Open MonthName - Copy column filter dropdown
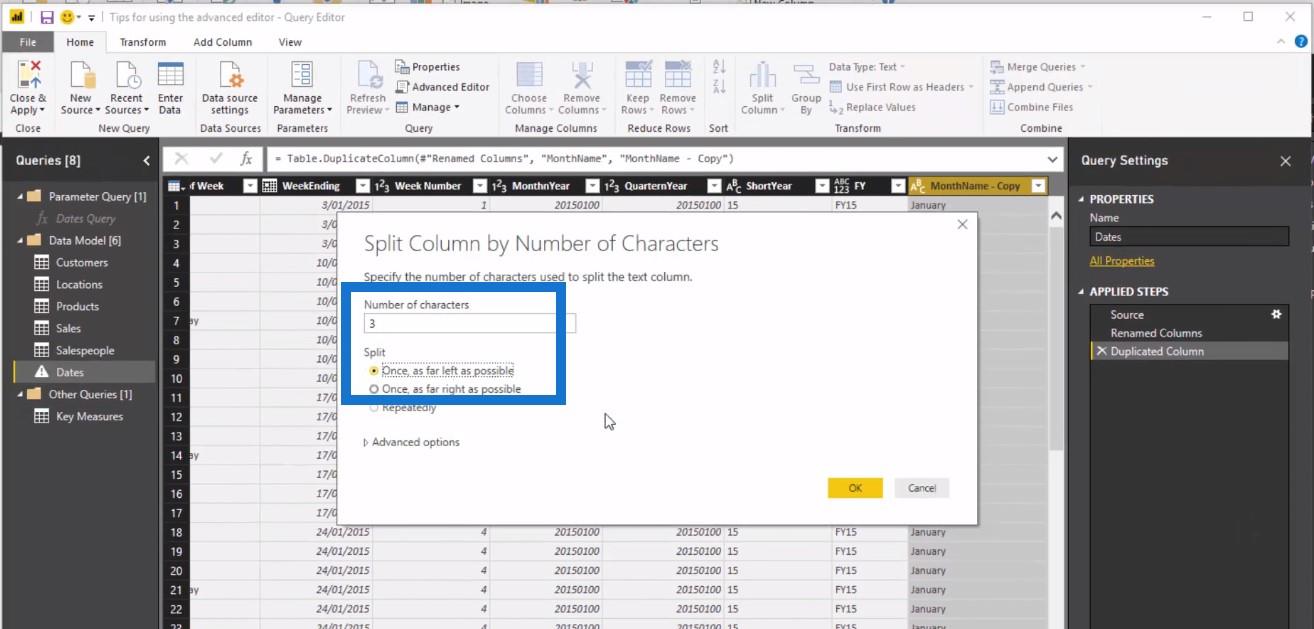Image resolution: width=1314 pixels, height=629 pixels. (x=1038, y=186)
